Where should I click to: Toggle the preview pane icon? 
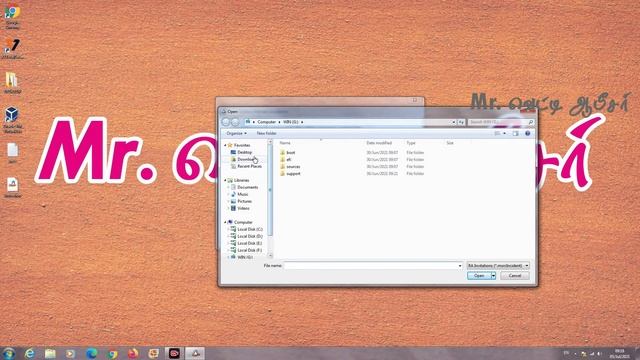point(516,133)
